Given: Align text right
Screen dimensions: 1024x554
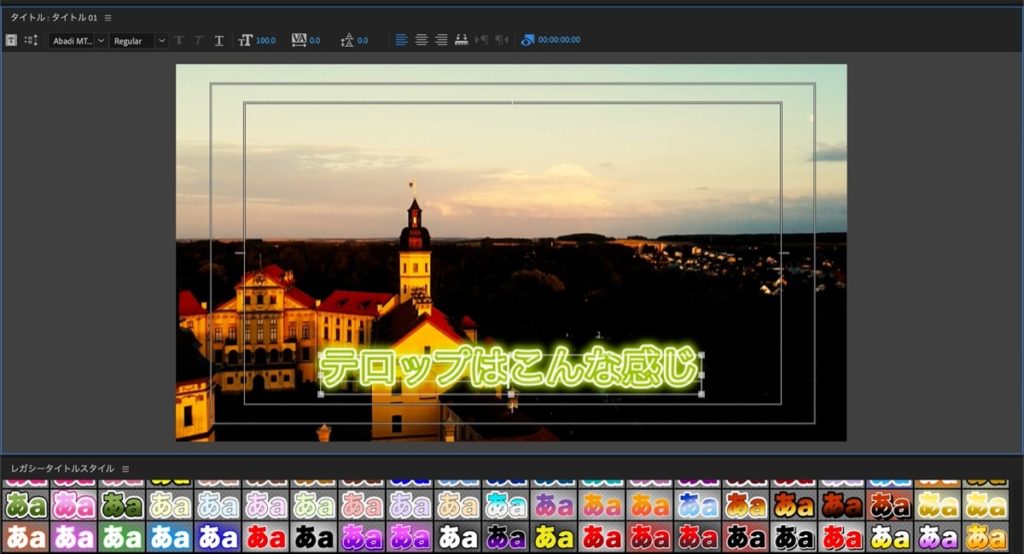Looking at the screenshot, I should (441, 40).
